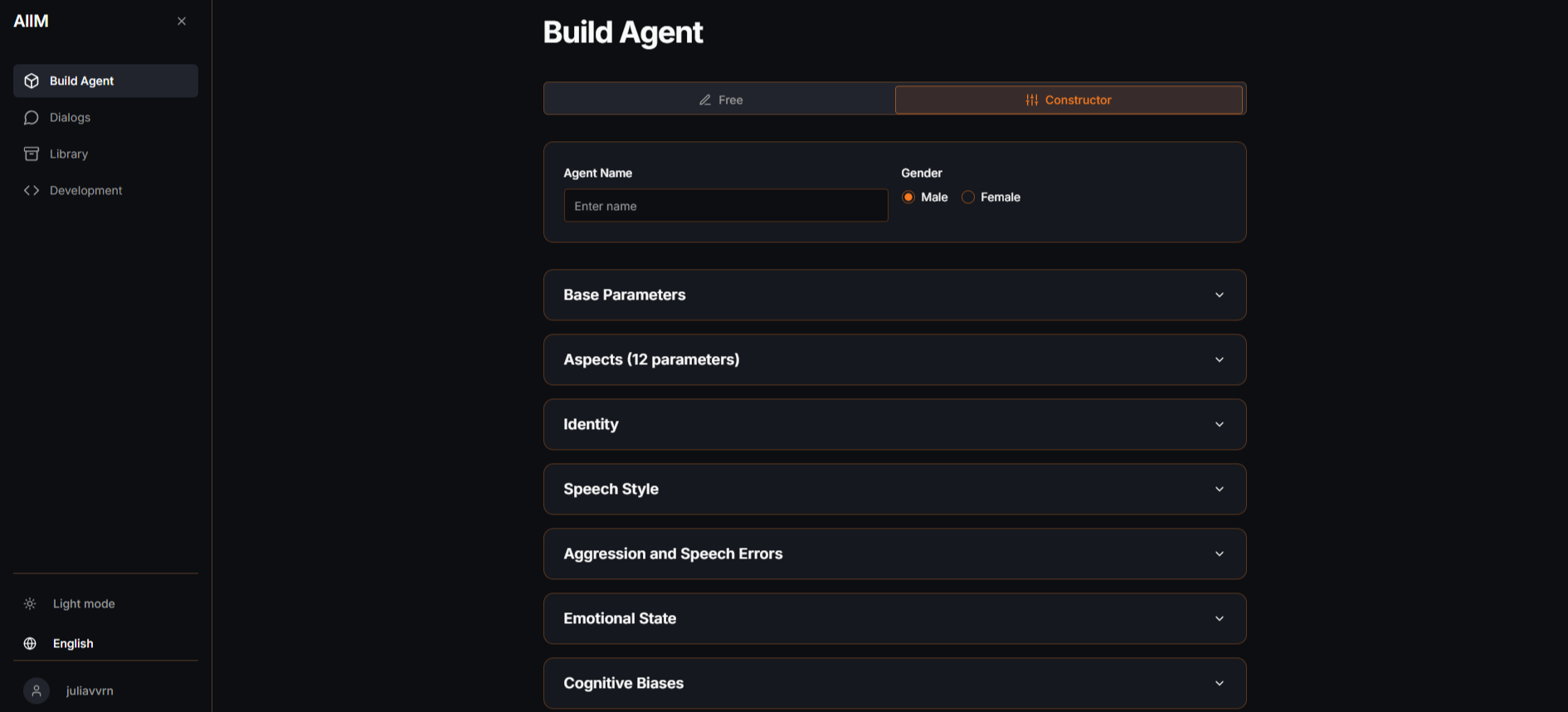Click the Build Agent cube icon in sidebar
Image resolution: width=1568 pixels, height=712 pixels.
pos(32,80)
